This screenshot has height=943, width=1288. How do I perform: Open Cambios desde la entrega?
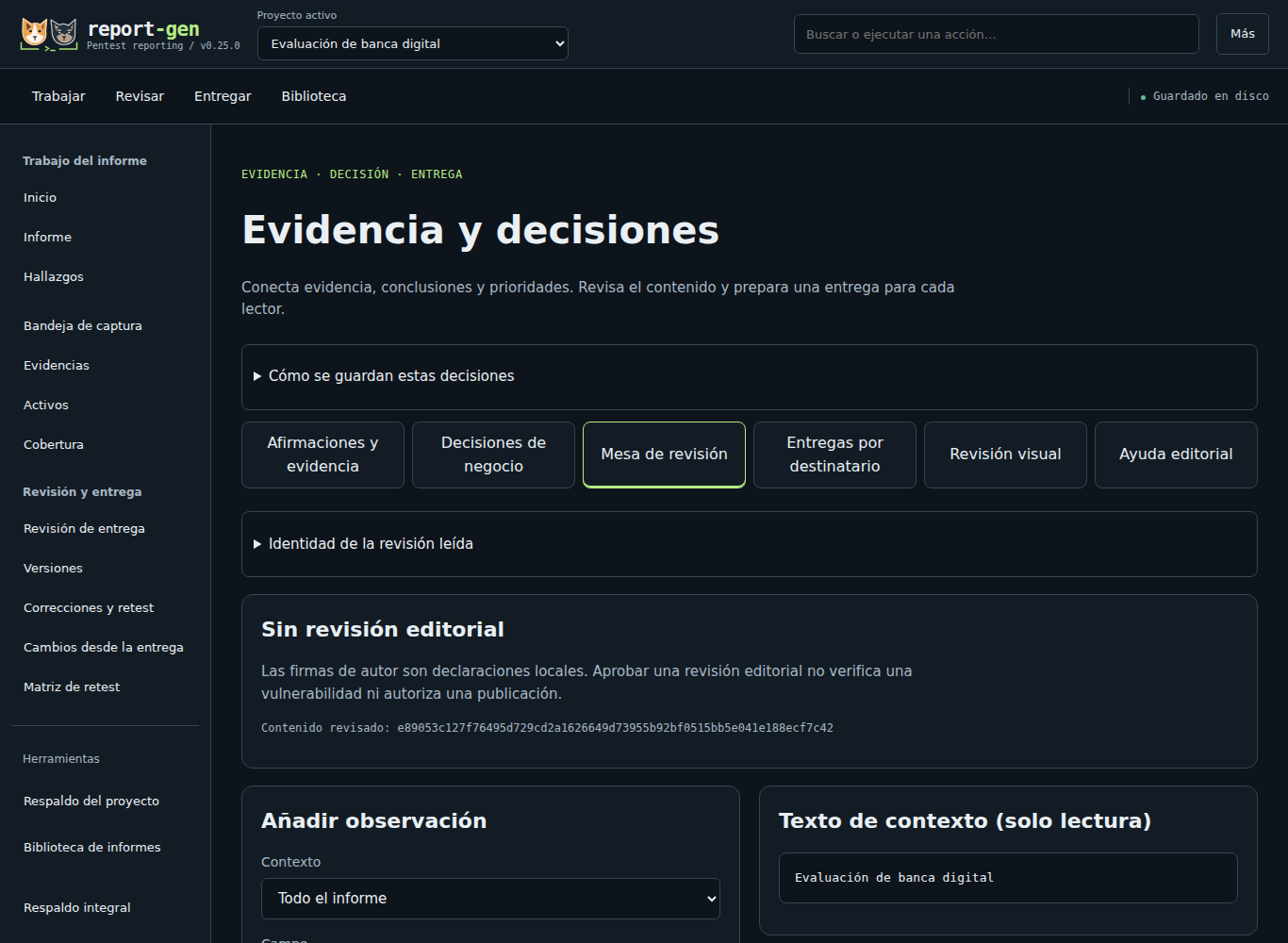(104, 647)
